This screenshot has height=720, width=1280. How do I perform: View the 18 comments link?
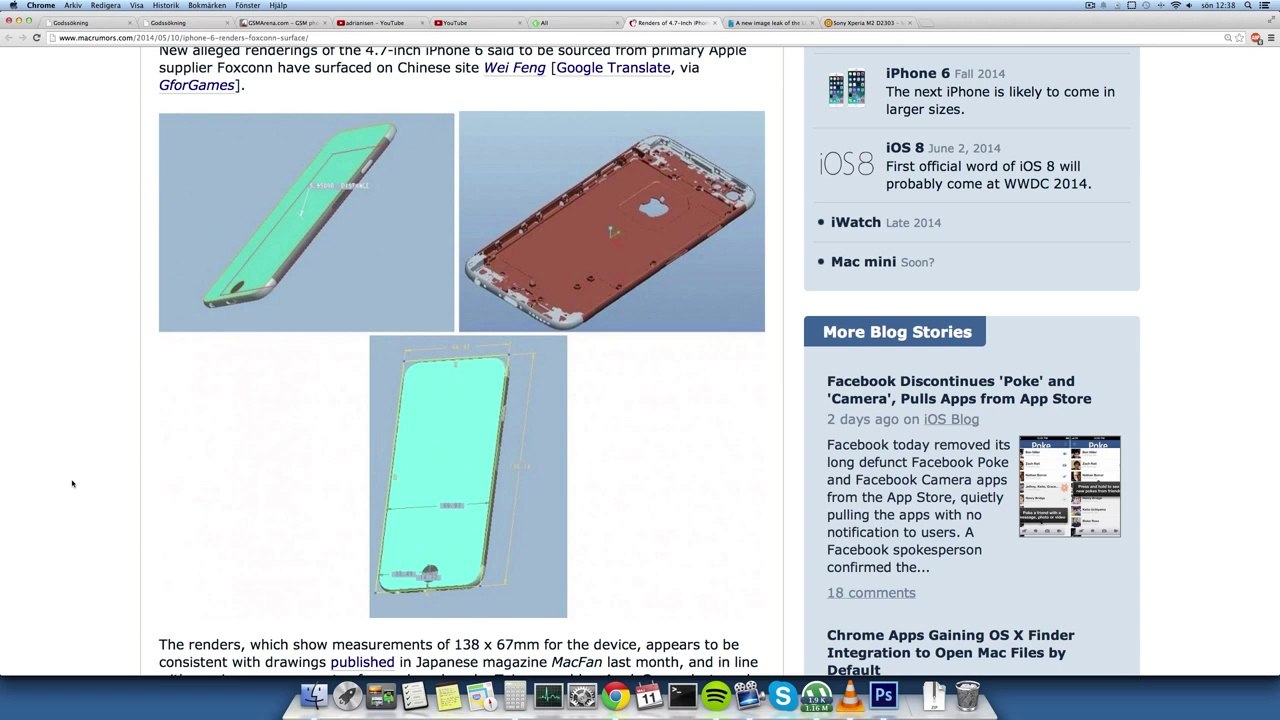(x=871, y=593)
